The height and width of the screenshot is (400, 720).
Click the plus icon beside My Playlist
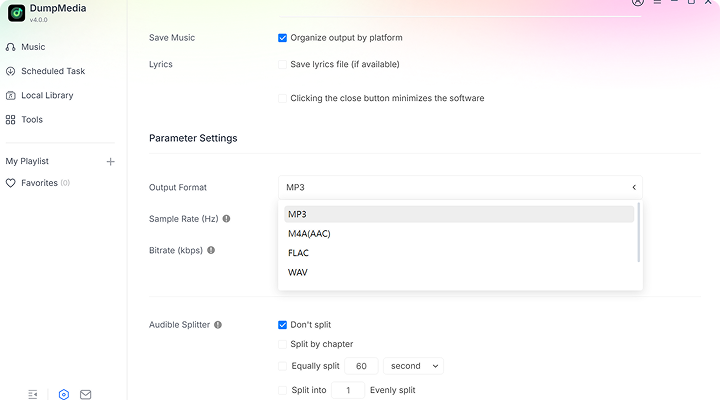click(x=111, y=162)
